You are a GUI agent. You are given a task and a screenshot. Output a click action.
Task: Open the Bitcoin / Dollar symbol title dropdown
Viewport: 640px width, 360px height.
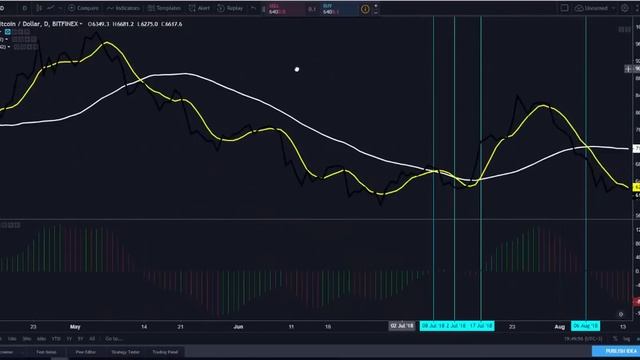click(41, 24)
